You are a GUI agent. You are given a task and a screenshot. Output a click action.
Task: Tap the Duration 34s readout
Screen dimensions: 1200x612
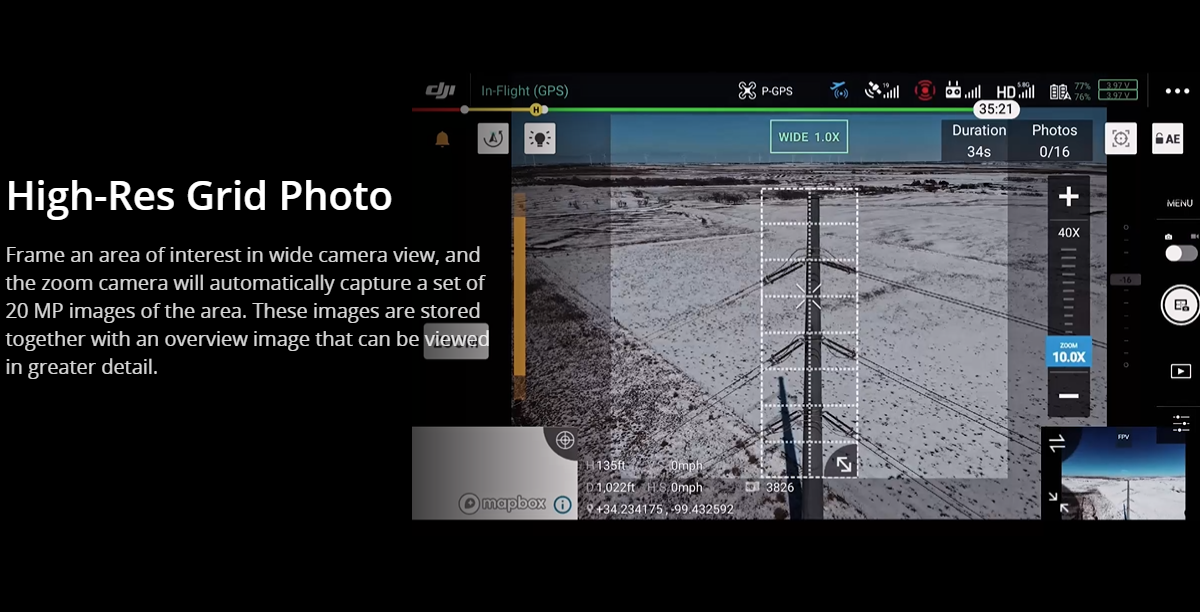(979, 141)
